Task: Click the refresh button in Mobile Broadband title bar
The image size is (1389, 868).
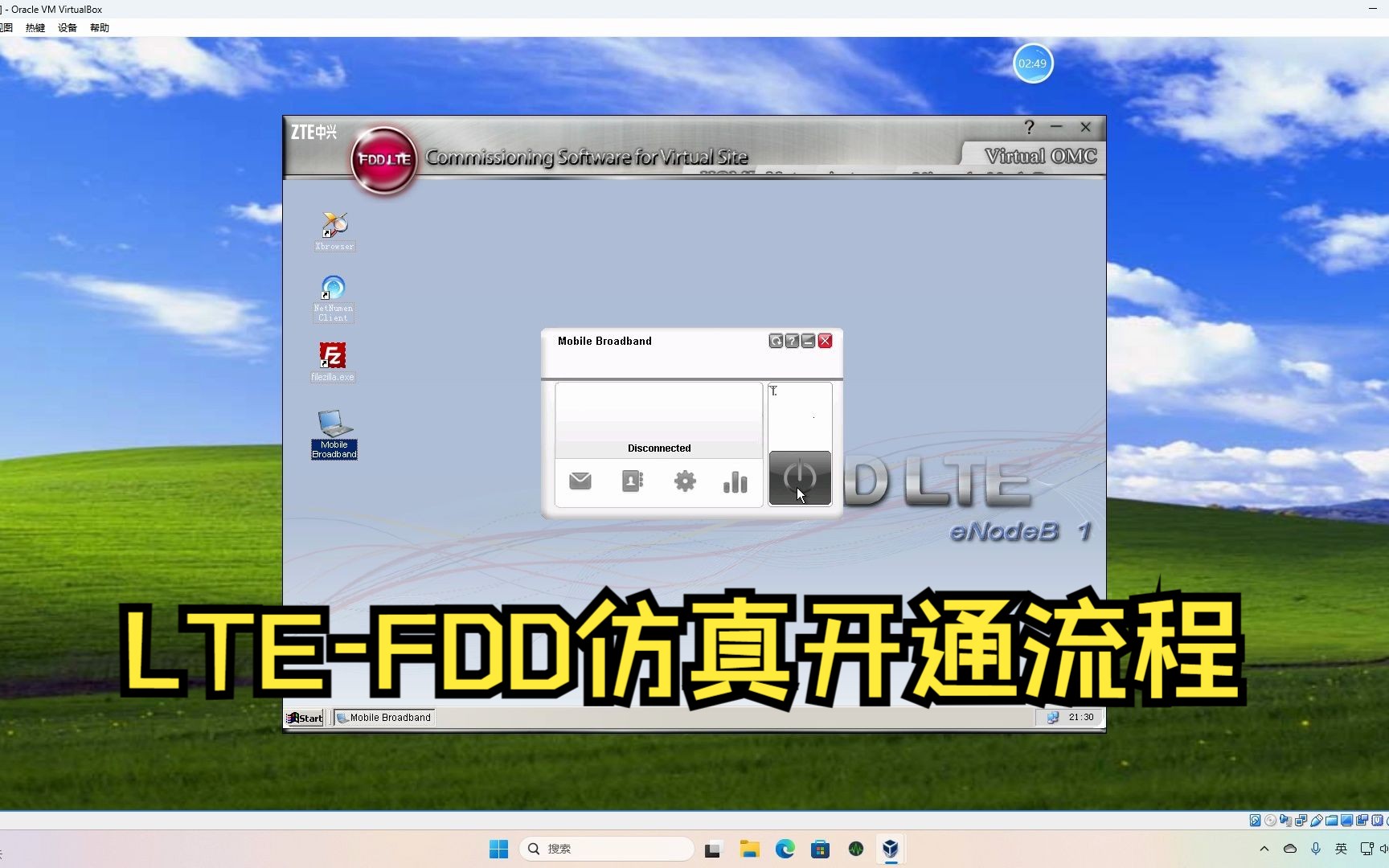Action: click(776, 341)
